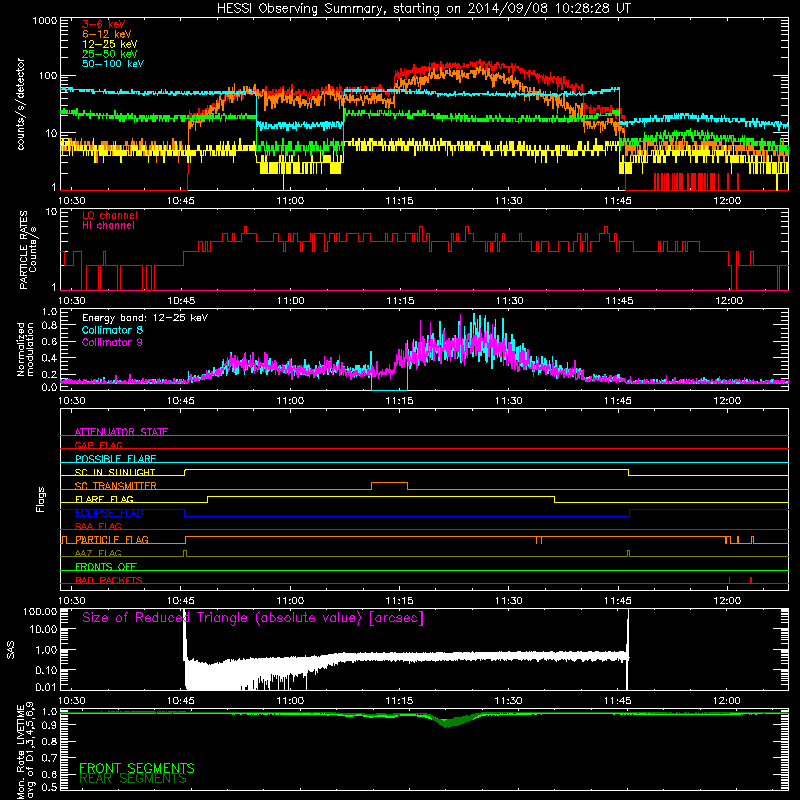Screen dimensions: 800x800
Task: Click the '0.01' tick label on the SAS axis
Action: (46, 687)
